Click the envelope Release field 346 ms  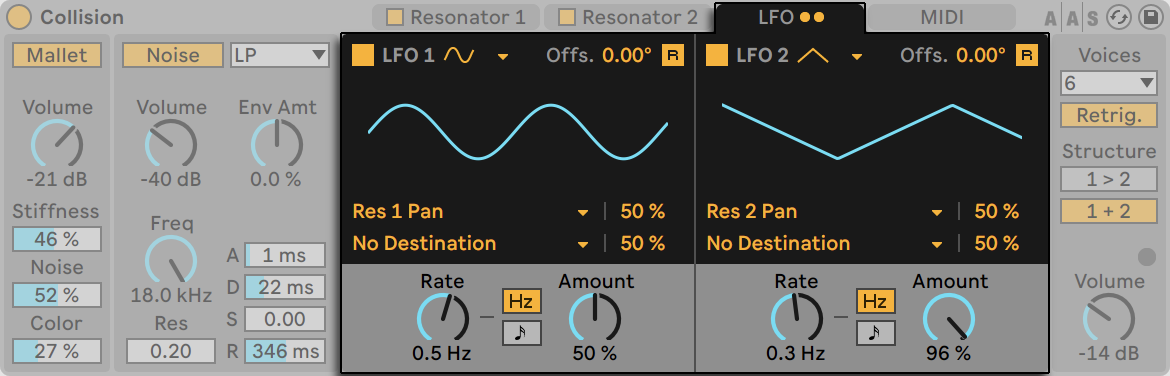click(285, 351)
